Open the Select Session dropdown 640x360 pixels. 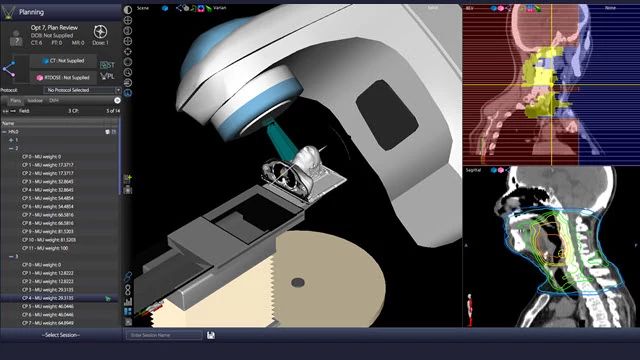coord(61,335)
